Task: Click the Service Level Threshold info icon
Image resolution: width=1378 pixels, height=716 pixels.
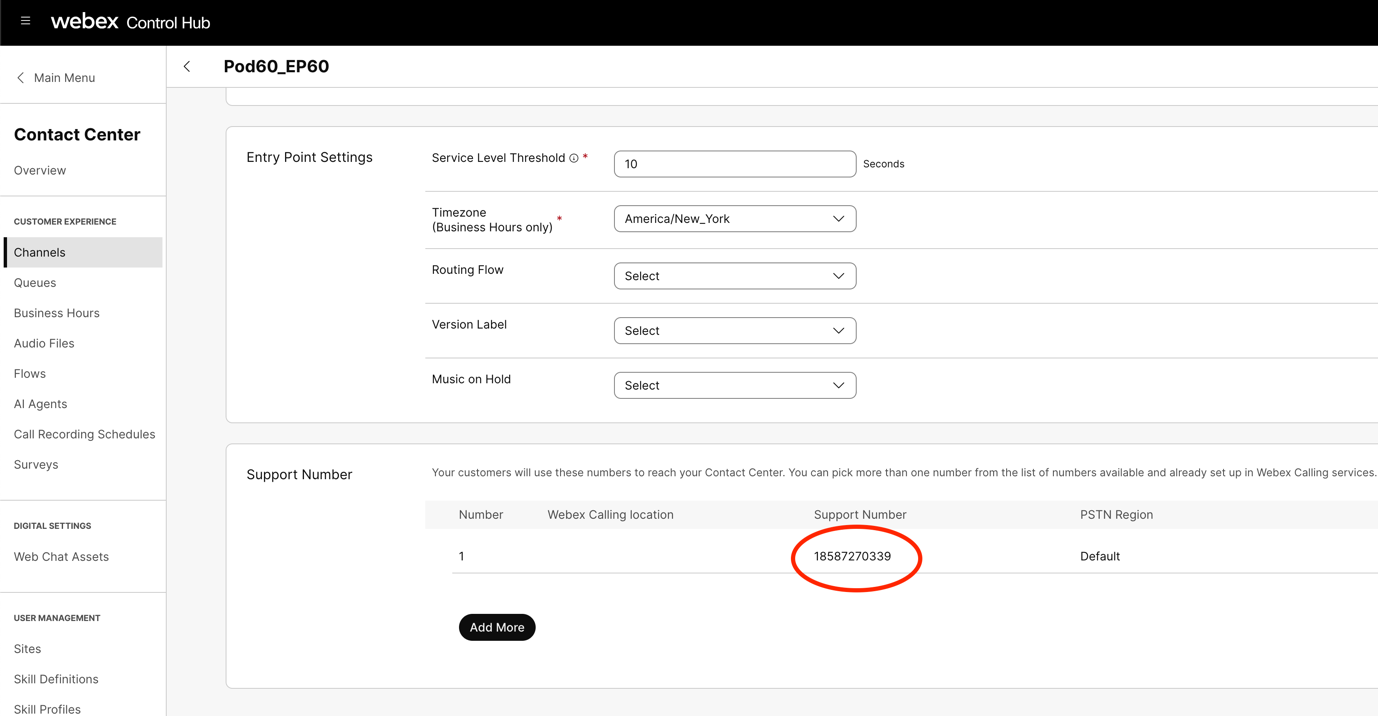Action: pyautogui.click(x=574, y=158)
